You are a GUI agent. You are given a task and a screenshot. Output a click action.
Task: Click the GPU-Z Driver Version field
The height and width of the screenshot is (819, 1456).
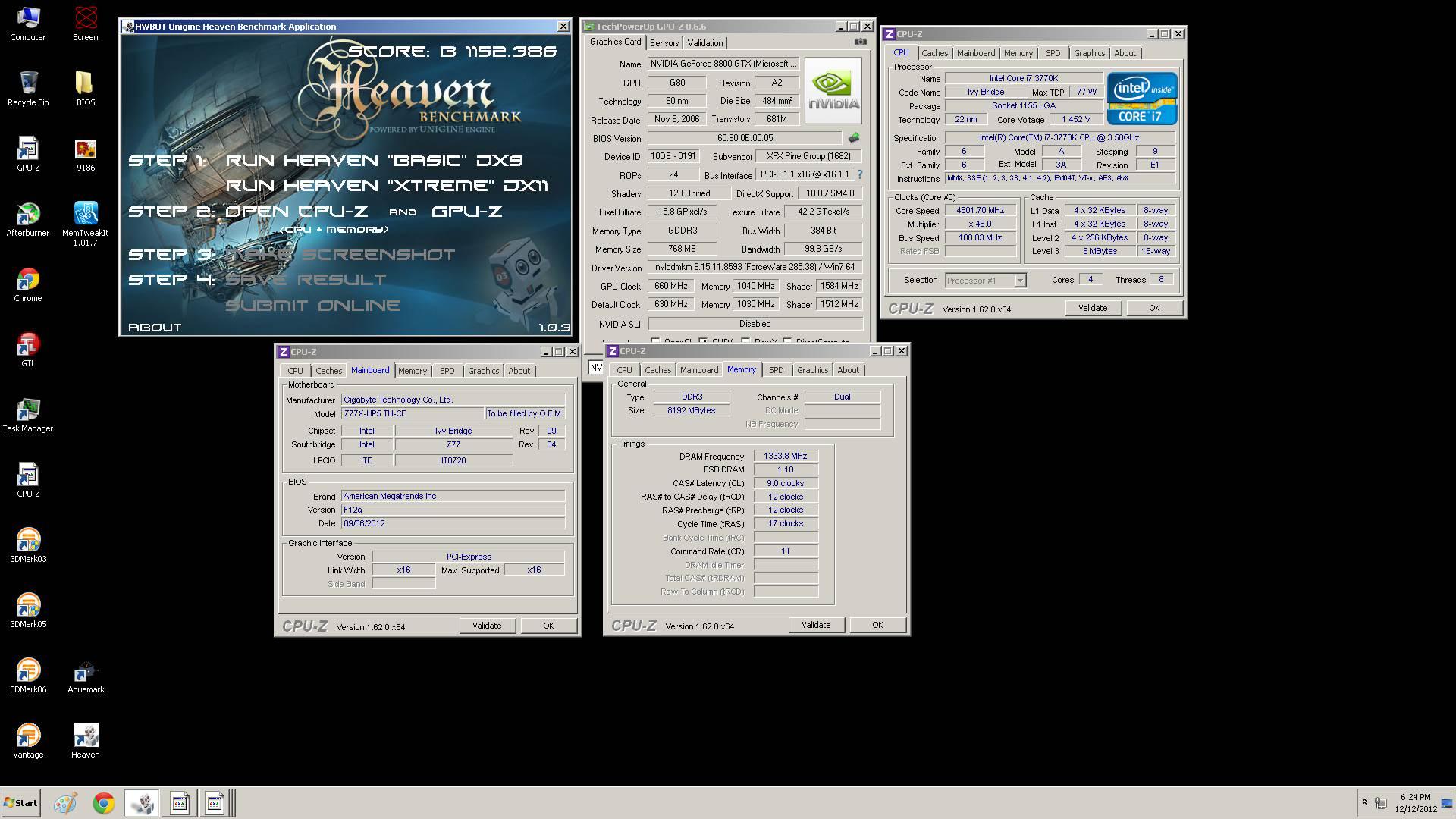[755, 268]
